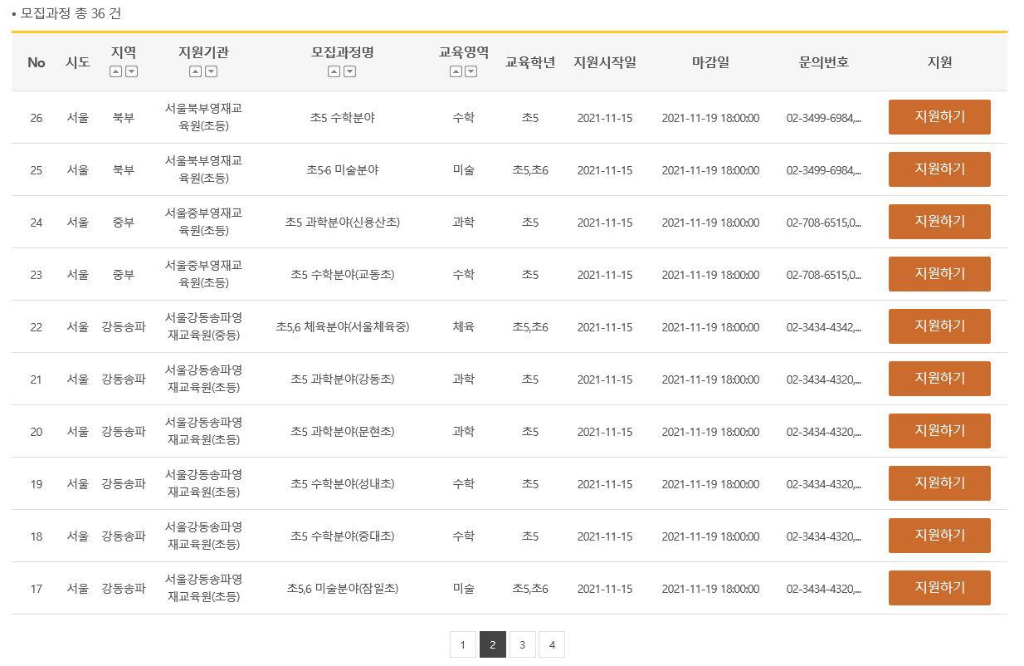Apply to row 24 과학분야(신용산초)

[939, 221]
